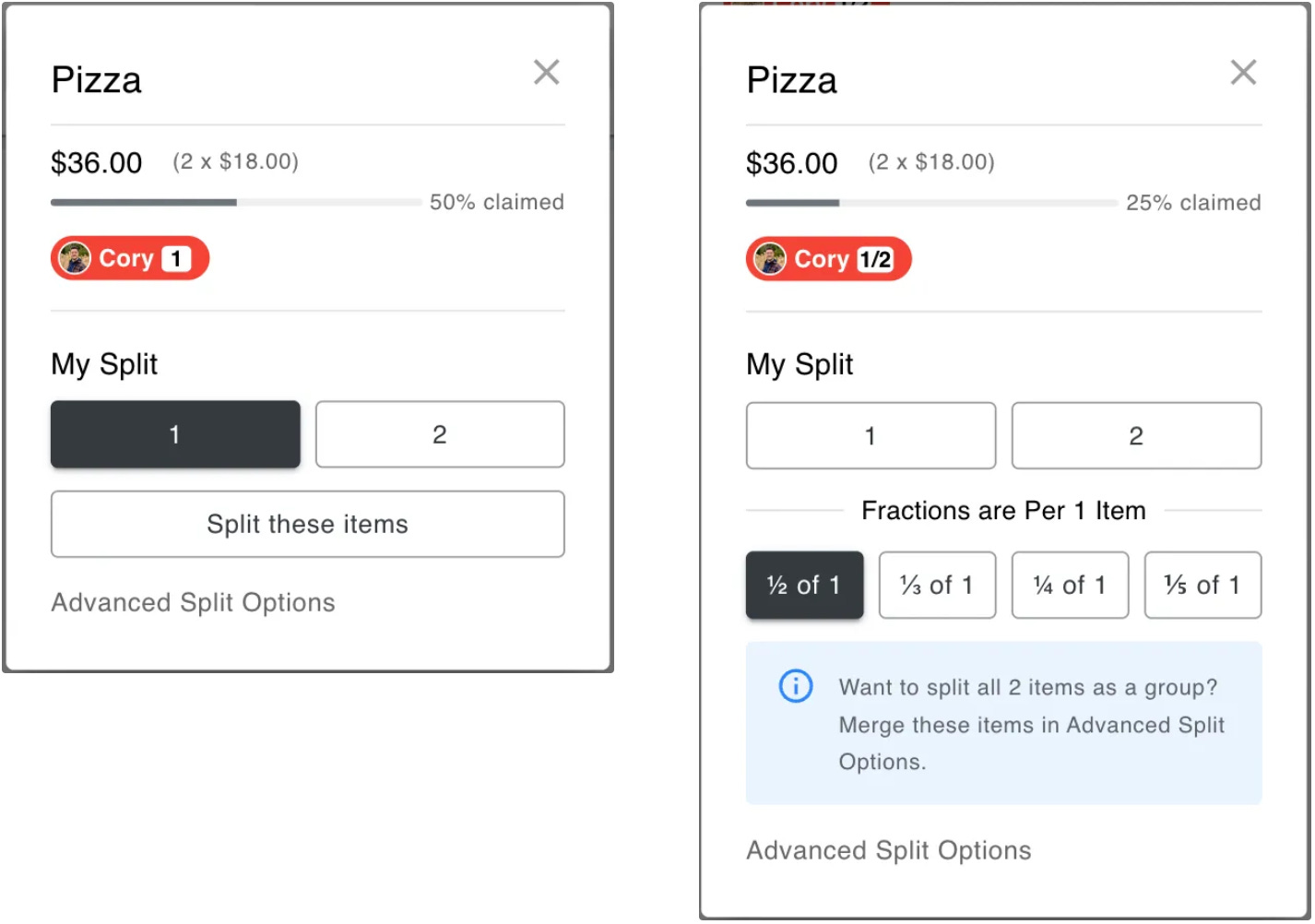Choose the ½ of 1 fraction

pyautogui.click(x=804, y=585)
